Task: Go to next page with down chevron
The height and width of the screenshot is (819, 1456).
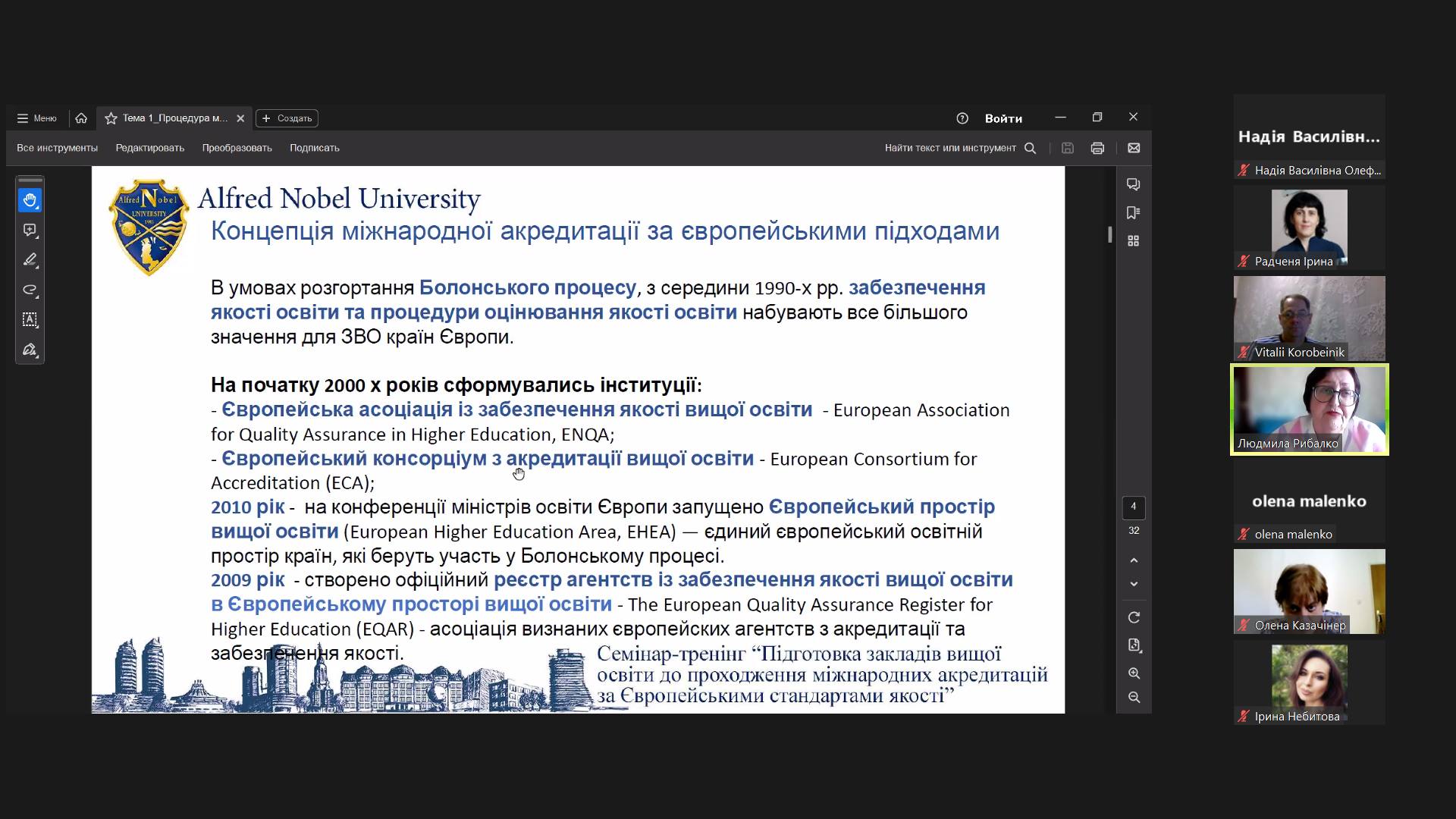Action: point(1134,584)
